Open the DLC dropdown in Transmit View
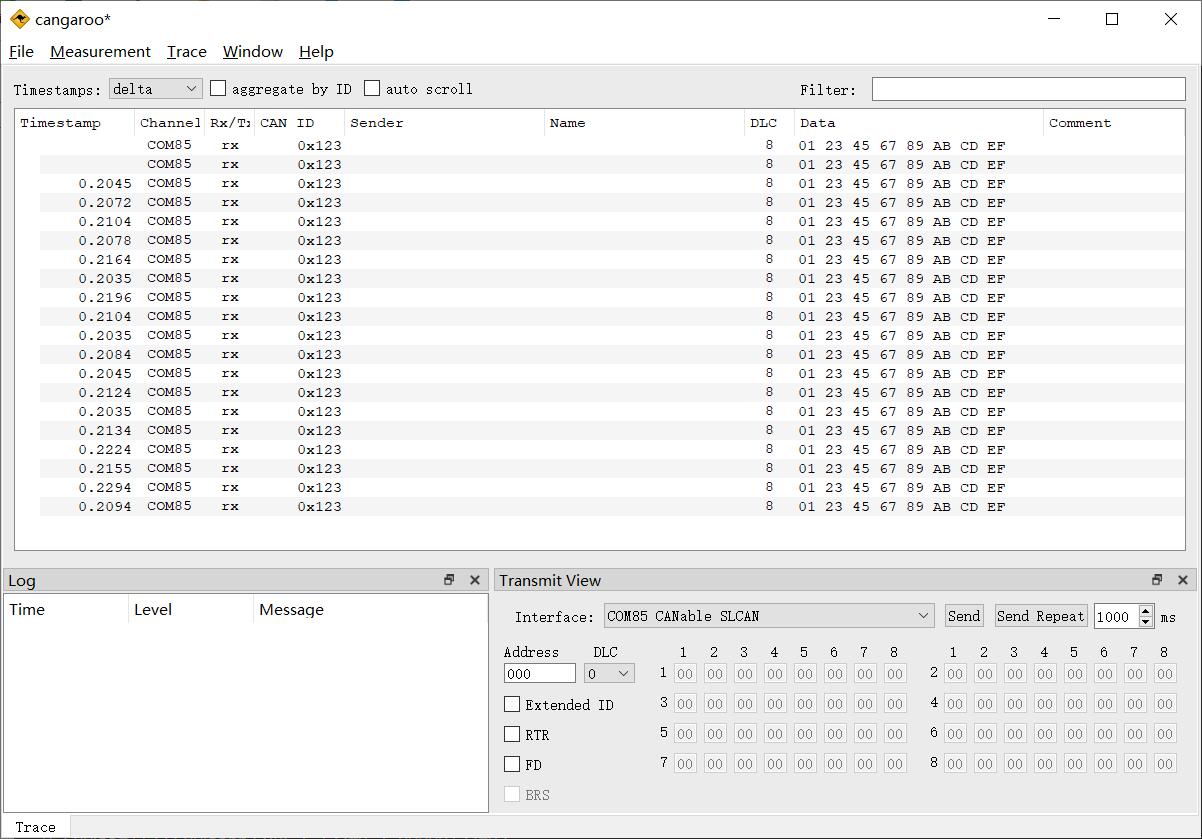 609,674
